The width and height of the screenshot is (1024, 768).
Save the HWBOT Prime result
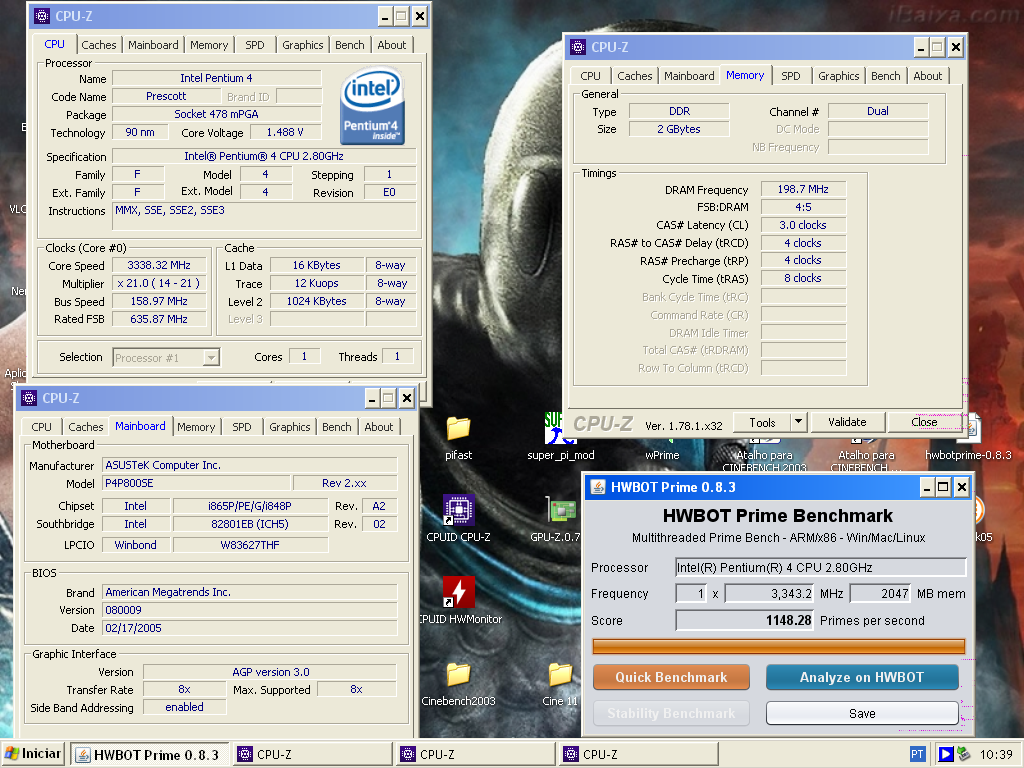tap(861, 713)
